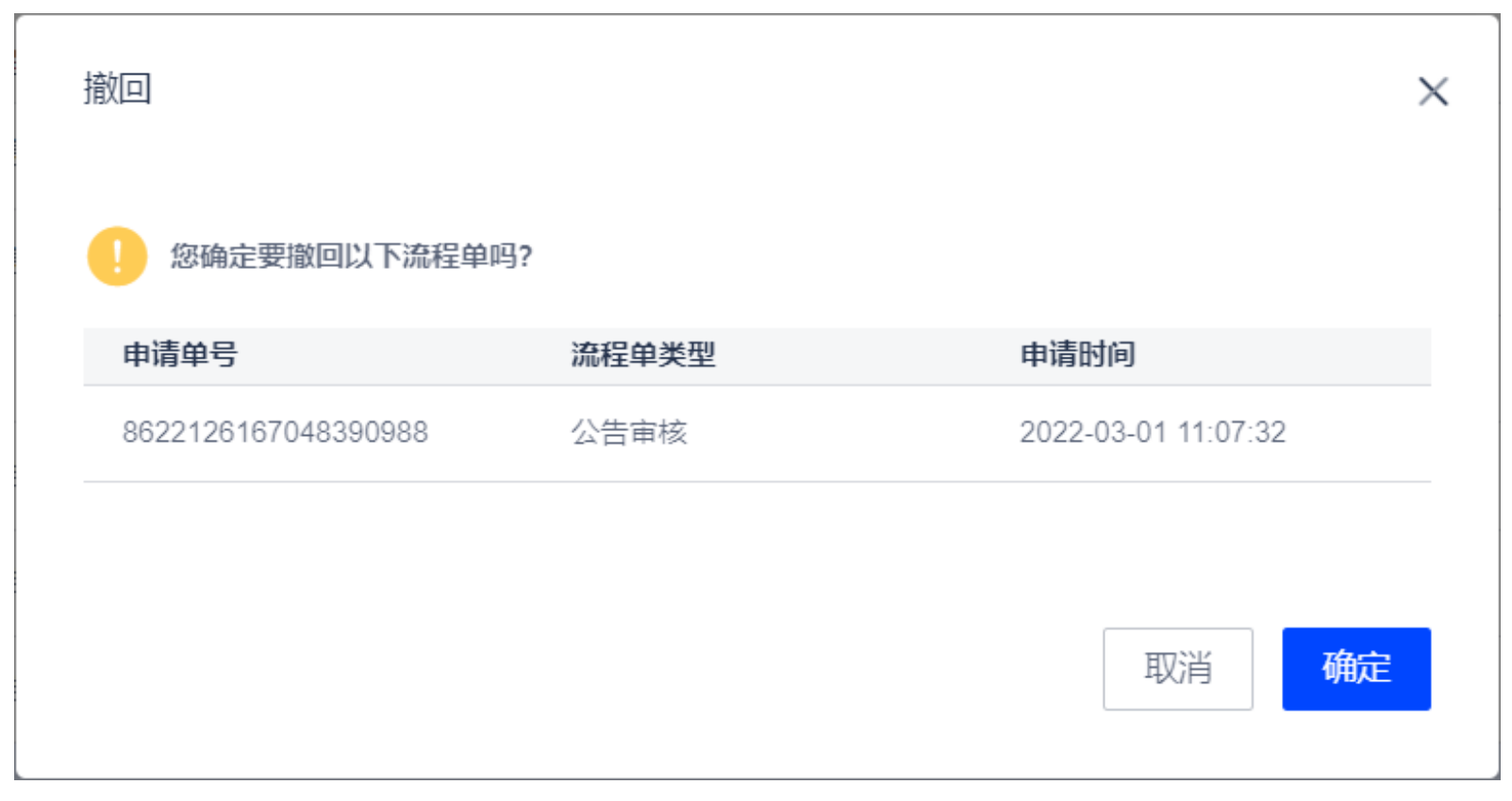The width and height of the screenshot is (1512, 801).
Task: Click the 撤回 dialog title text
Action: [x=117, y=89]
